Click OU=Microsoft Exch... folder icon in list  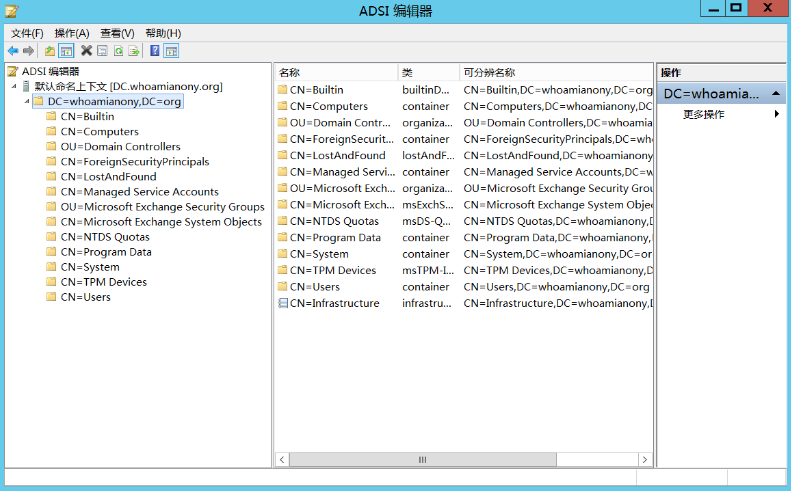click(282, 188)
